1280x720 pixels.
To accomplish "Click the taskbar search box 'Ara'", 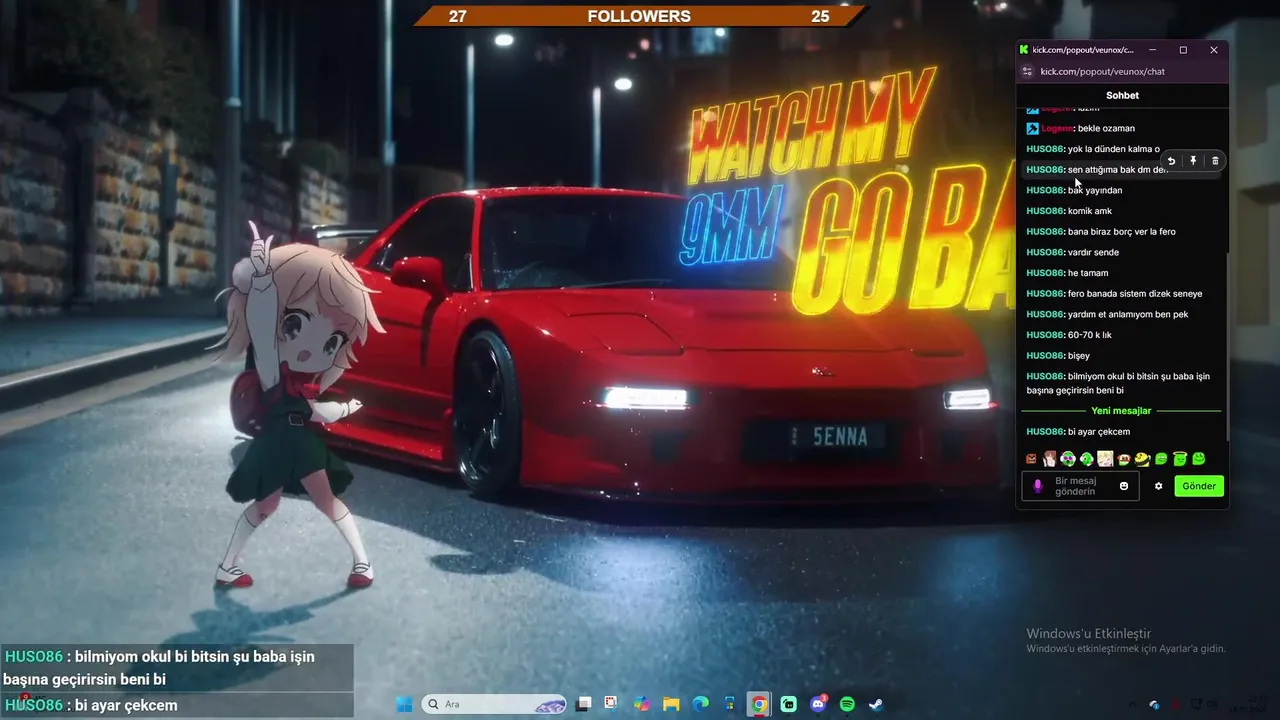I will pyautogui.click(x=495, y=704).
